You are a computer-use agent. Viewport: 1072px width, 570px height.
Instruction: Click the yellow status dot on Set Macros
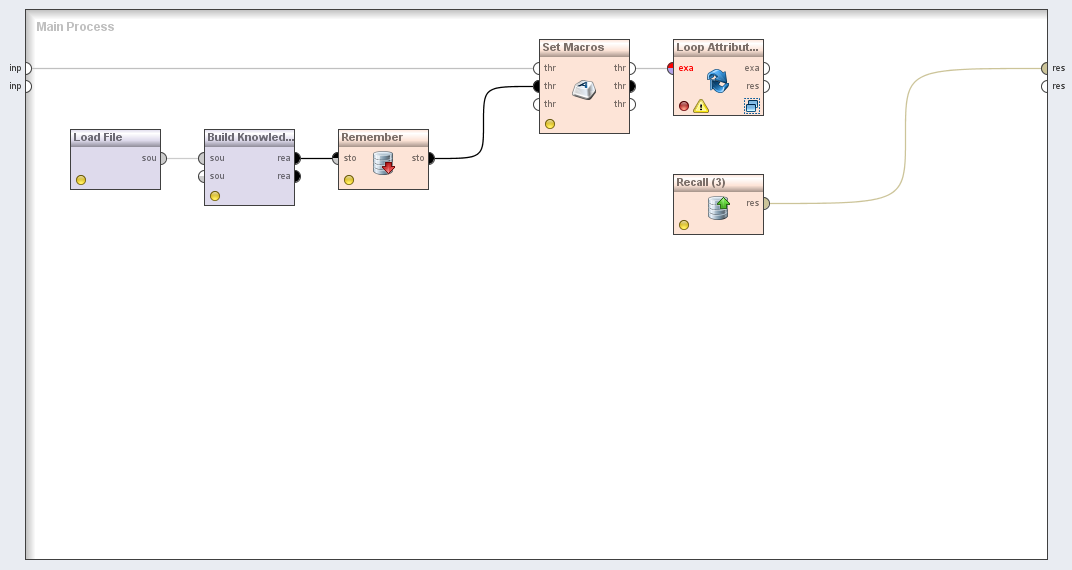(x=550, y=124)
